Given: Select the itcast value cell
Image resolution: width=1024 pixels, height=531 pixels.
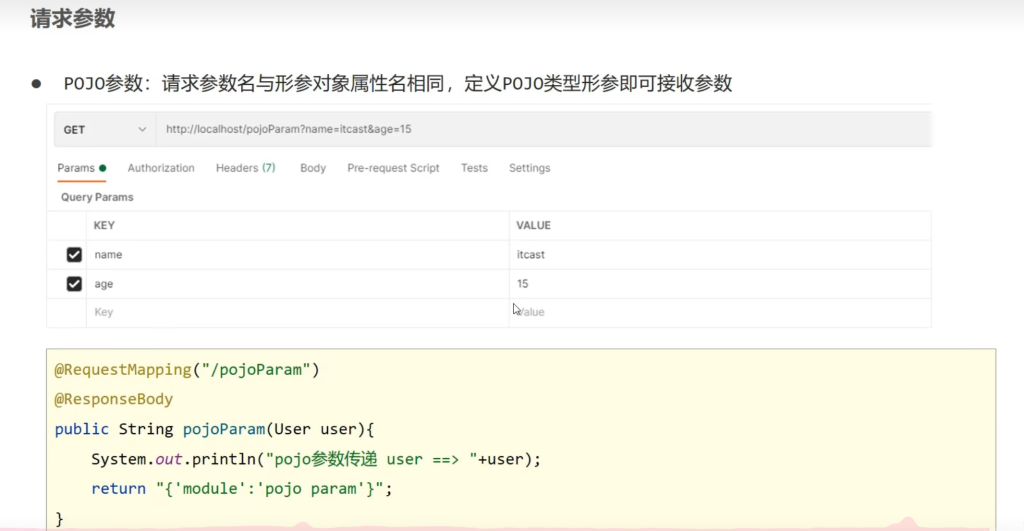Looking at the screenshot, I should click(x=720, y=255).
